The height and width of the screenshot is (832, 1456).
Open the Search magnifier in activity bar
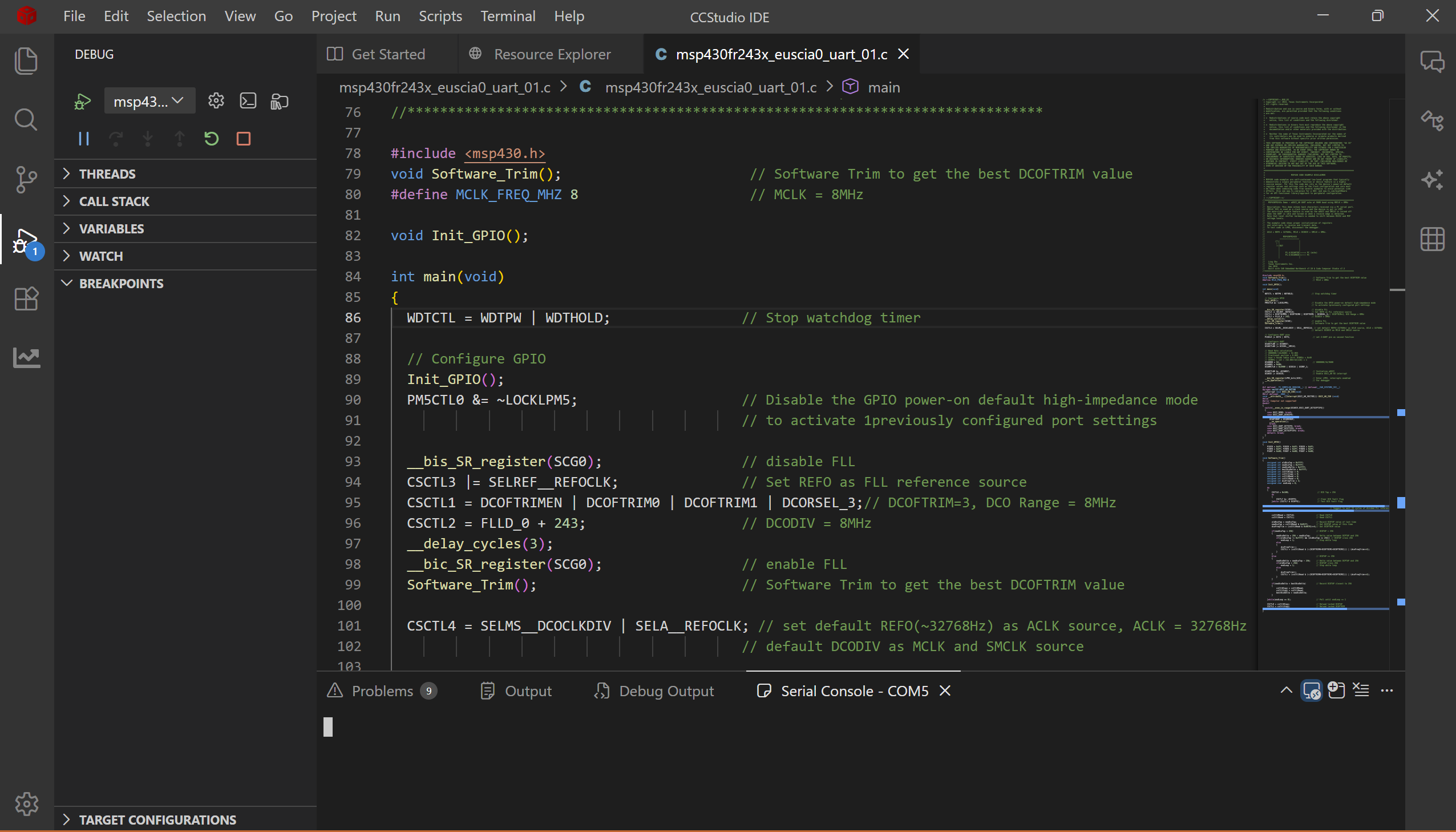[x=26, y=120]
